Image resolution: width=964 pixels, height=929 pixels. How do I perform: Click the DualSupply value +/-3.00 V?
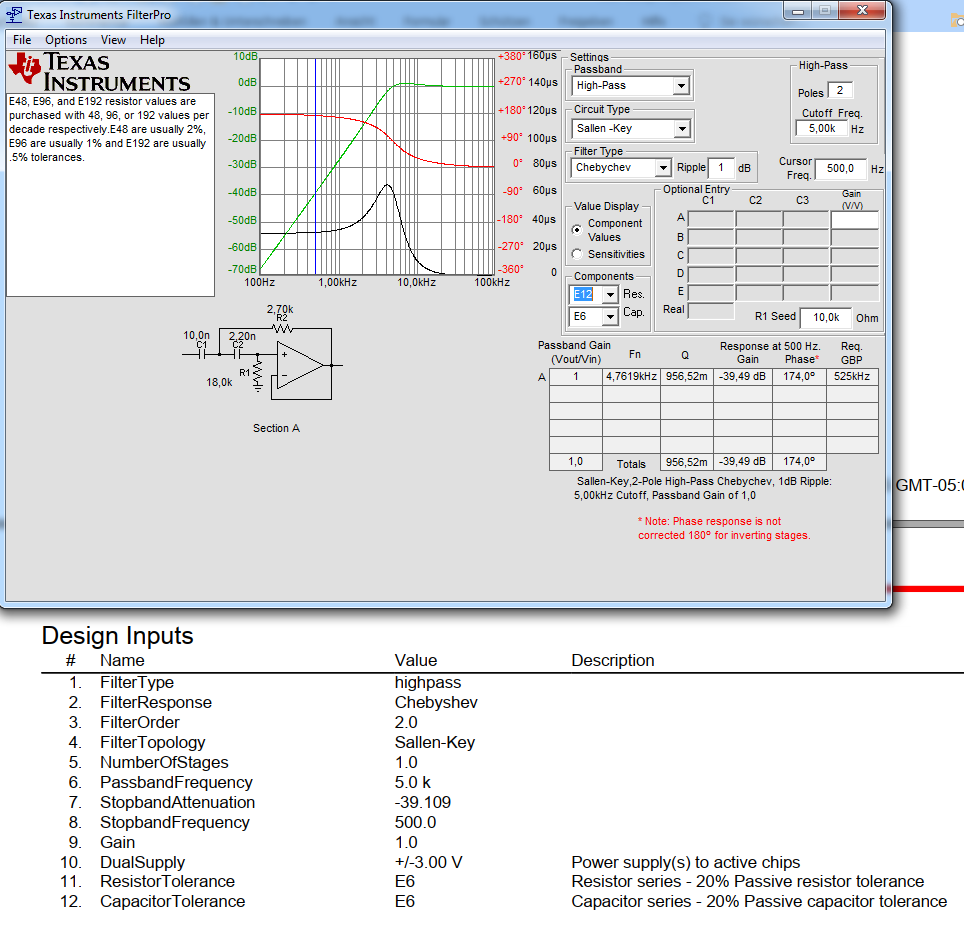[x=428, y=862]
